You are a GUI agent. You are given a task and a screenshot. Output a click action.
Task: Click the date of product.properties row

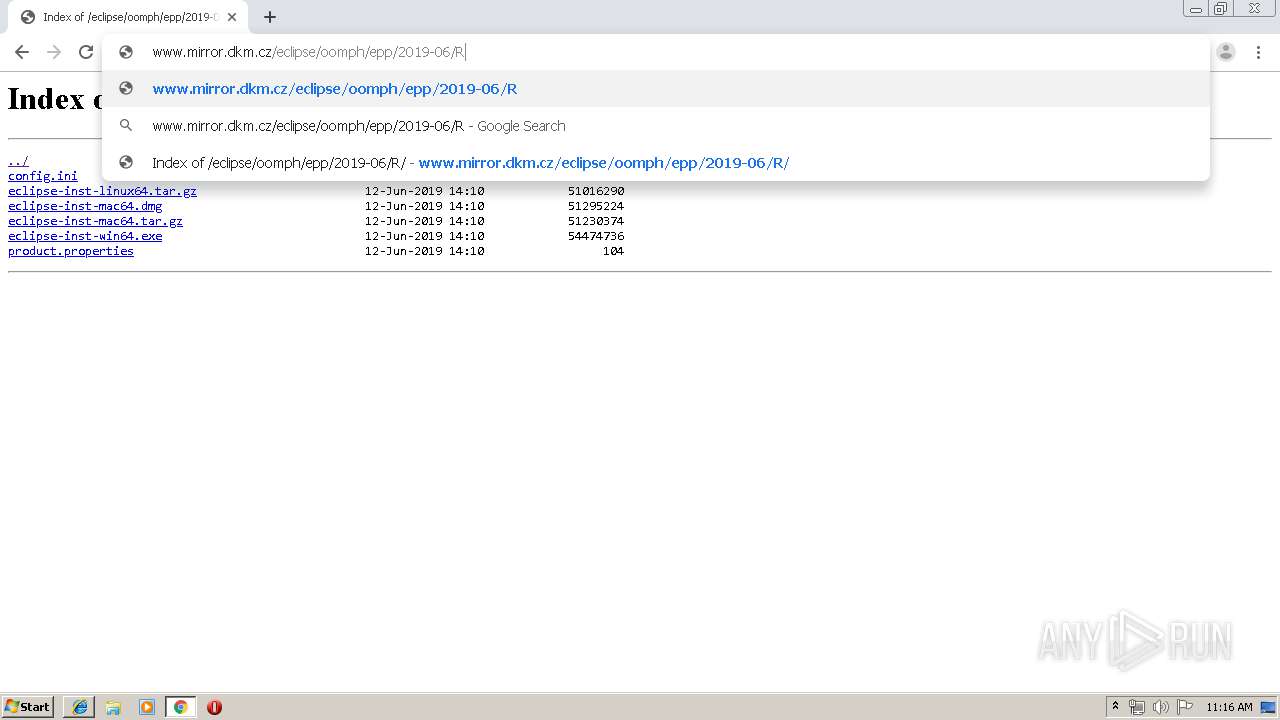pyautogui.click(x=424, y=251)
